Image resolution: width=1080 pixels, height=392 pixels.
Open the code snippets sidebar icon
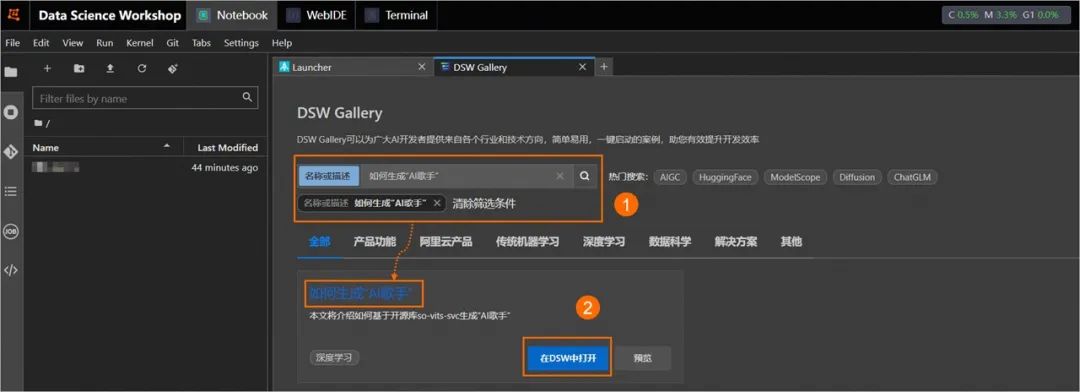(x=11, y=270)
